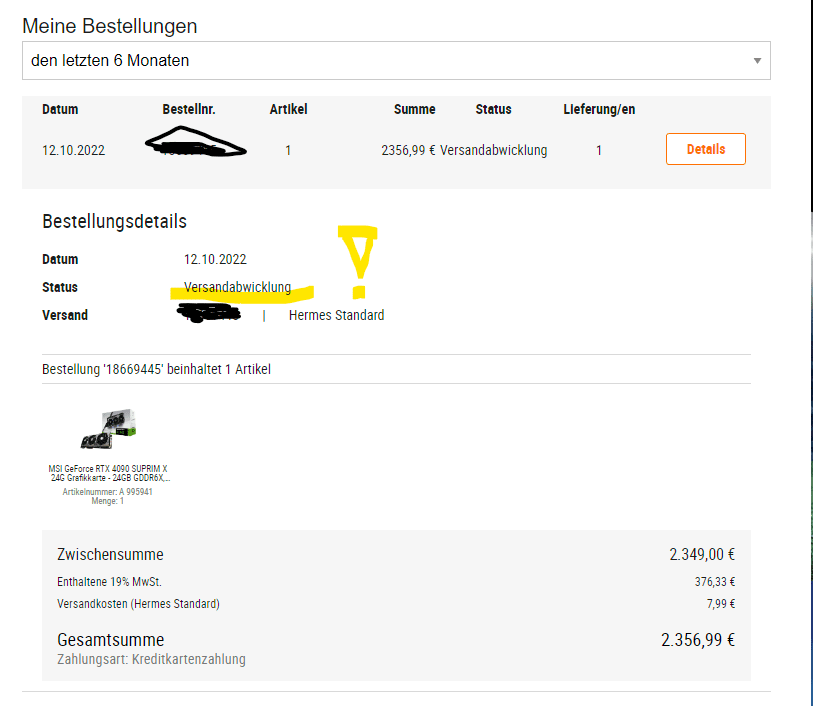
Task: Click the Versandabwicklung status in the order row
Action: pyautogui.click(x=493, y=151)
